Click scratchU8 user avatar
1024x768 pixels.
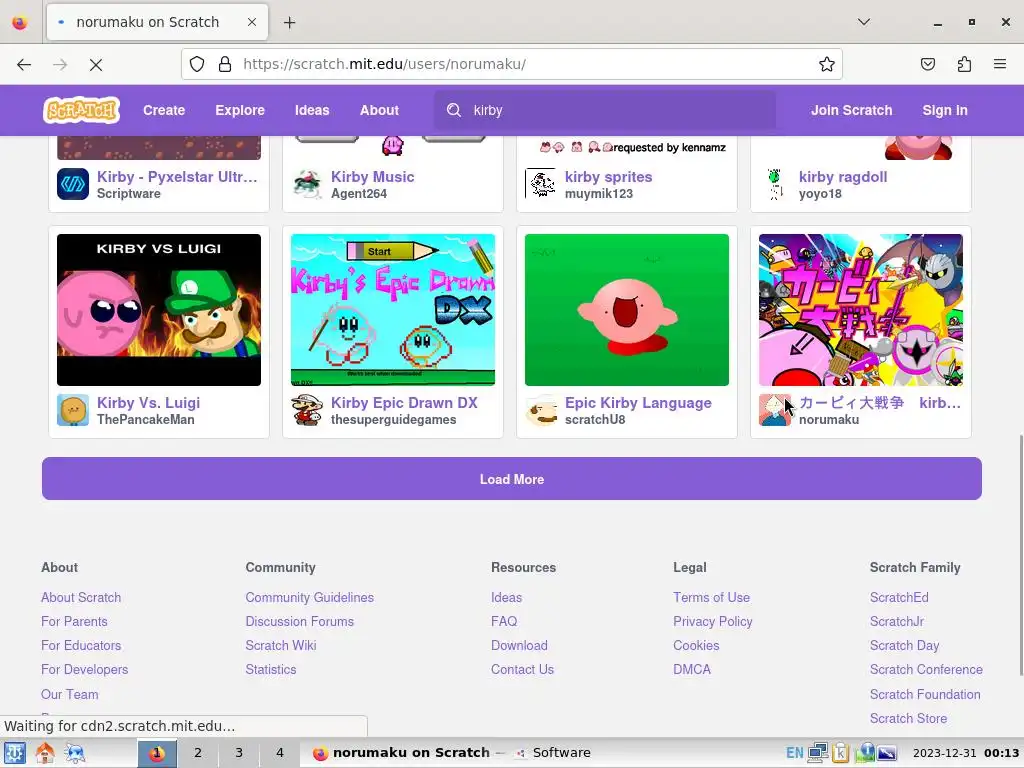click(x=541, y=410)
